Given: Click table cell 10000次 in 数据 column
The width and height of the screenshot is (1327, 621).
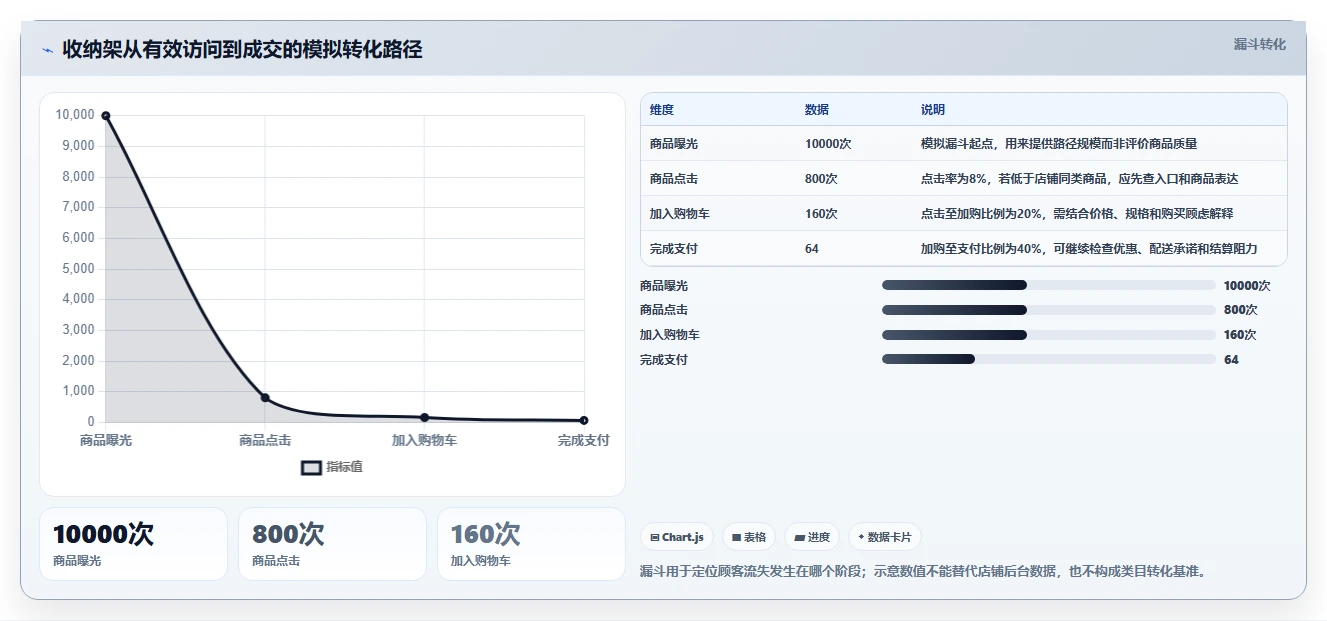Looking at the screenshot, I should 828,144.
